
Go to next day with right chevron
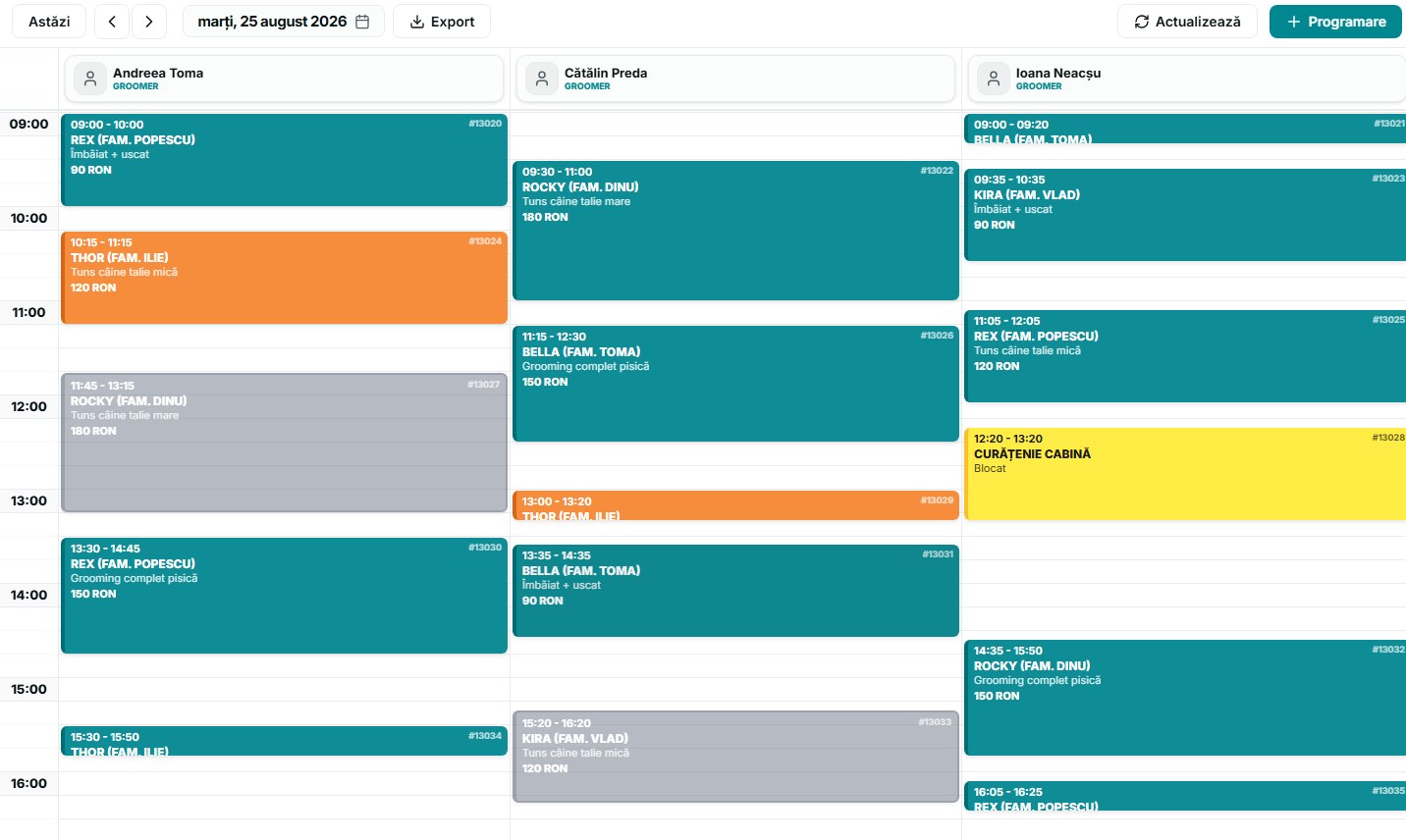(149, 22)
